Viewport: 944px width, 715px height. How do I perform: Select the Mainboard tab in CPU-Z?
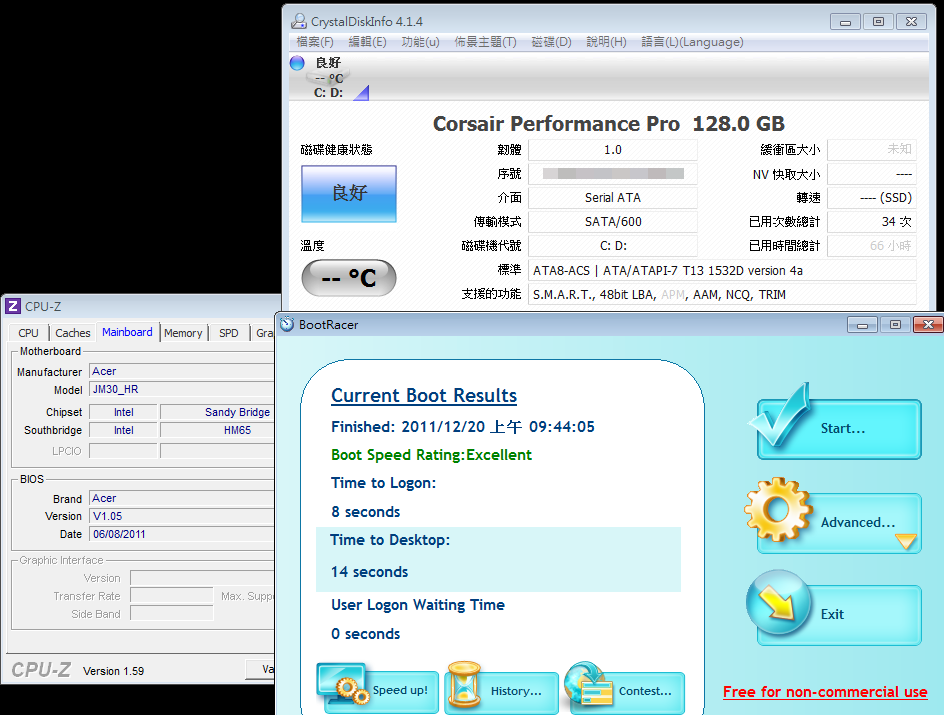[x=127, y=332]
